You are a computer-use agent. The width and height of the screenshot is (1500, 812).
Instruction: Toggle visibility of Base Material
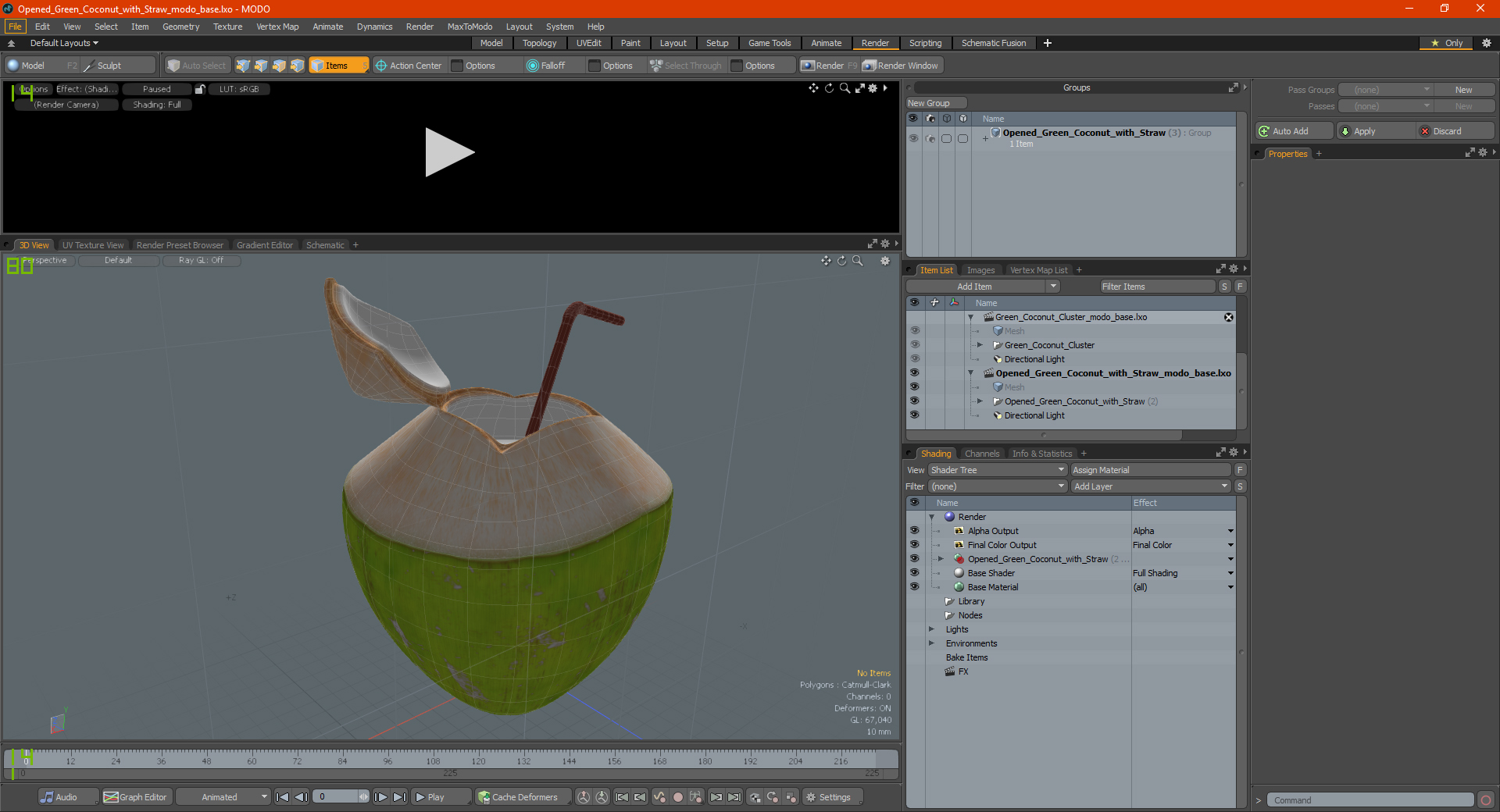click(x=914, y=587)
